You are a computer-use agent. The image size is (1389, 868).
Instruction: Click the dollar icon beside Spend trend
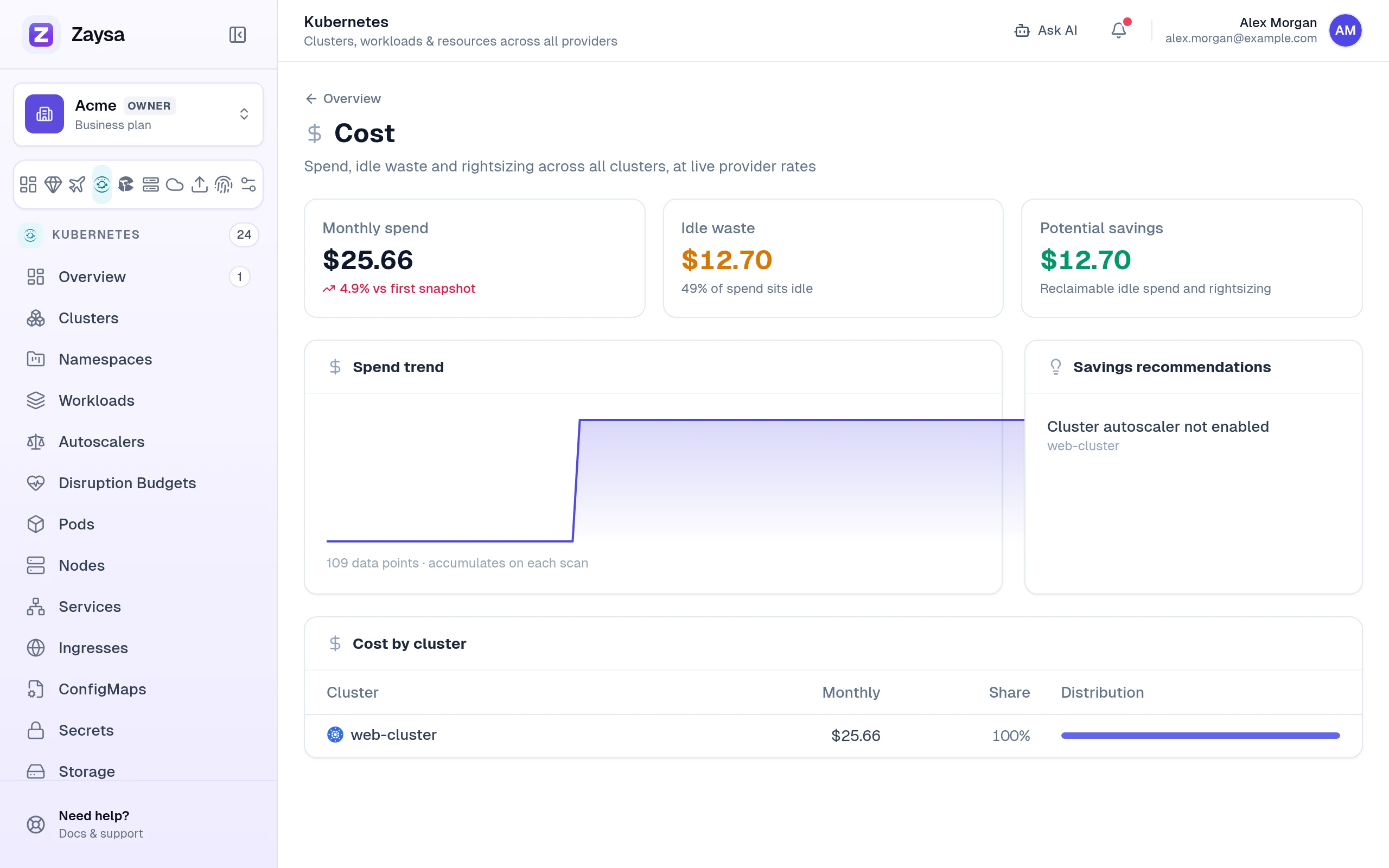coord(335,367)
